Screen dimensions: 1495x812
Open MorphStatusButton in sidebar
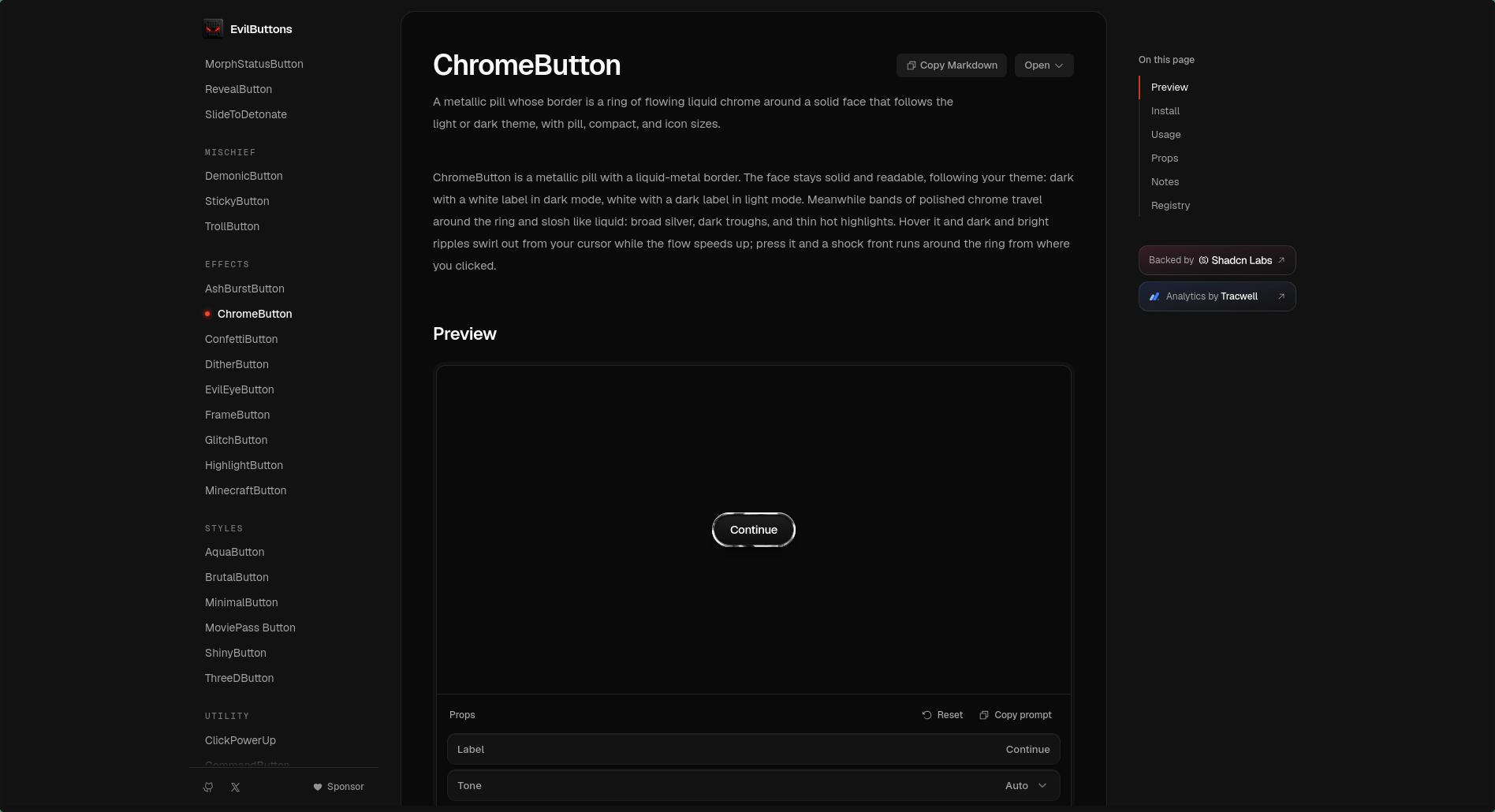click(254, 64)
